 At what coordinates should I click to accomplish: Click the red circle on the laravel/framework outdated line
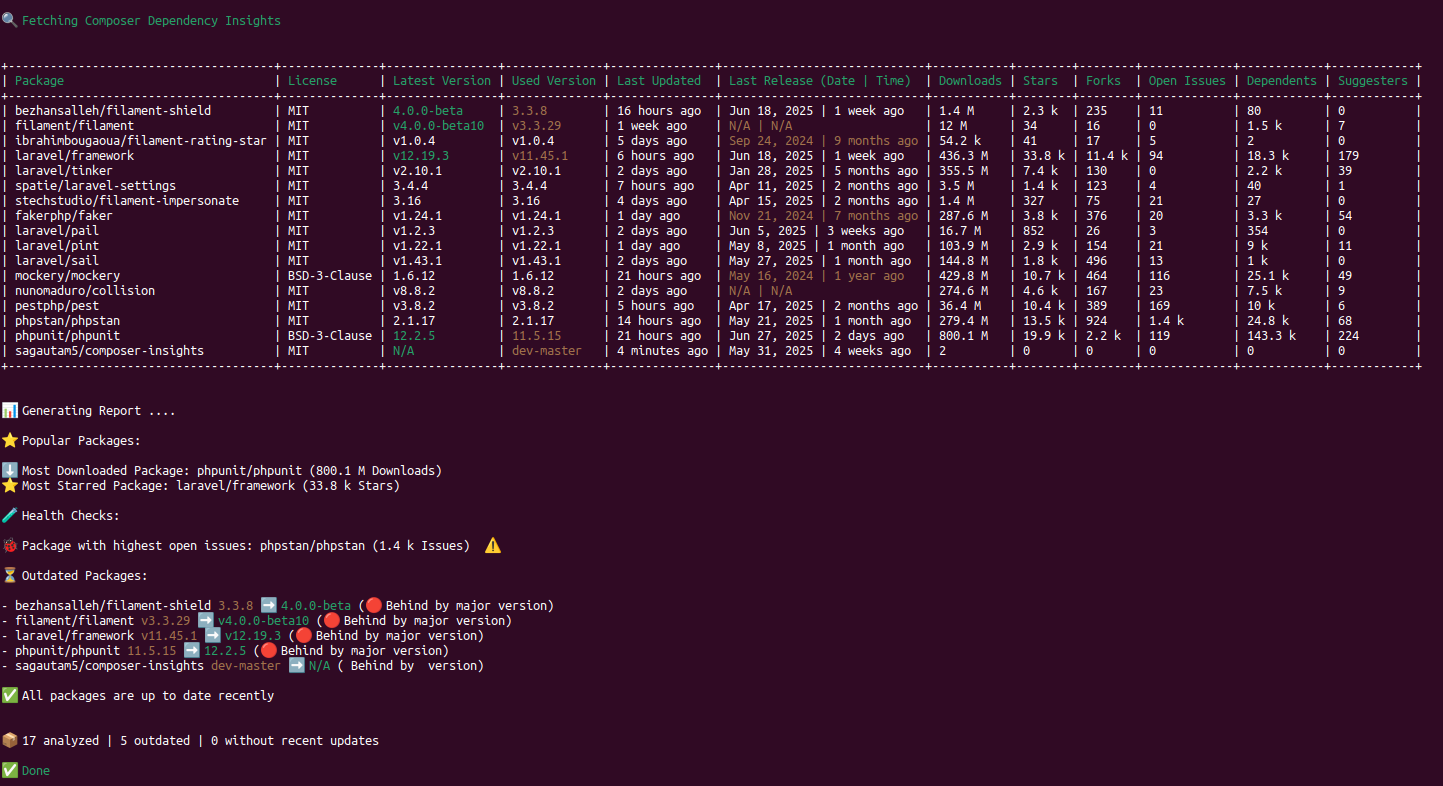(x=303, y=636)
